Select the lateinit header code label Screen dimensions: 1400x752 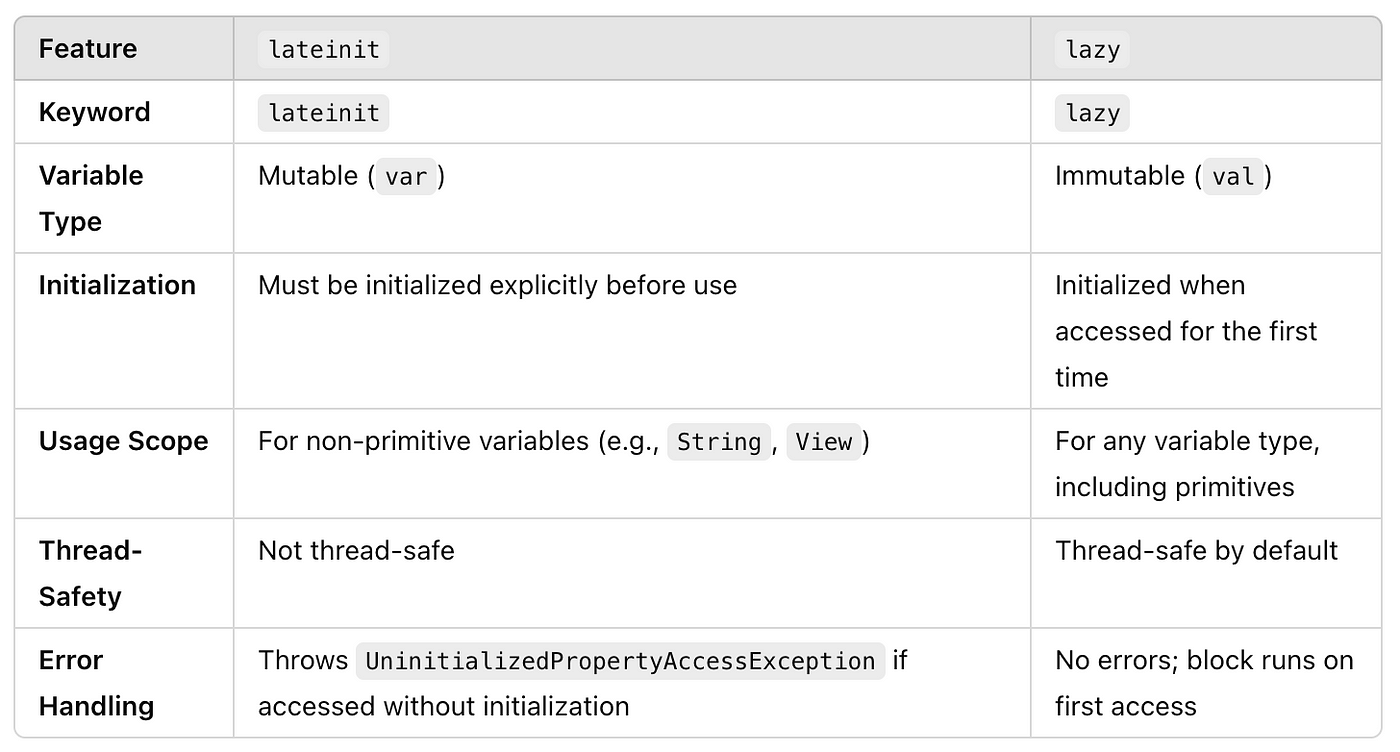point(324,49)
